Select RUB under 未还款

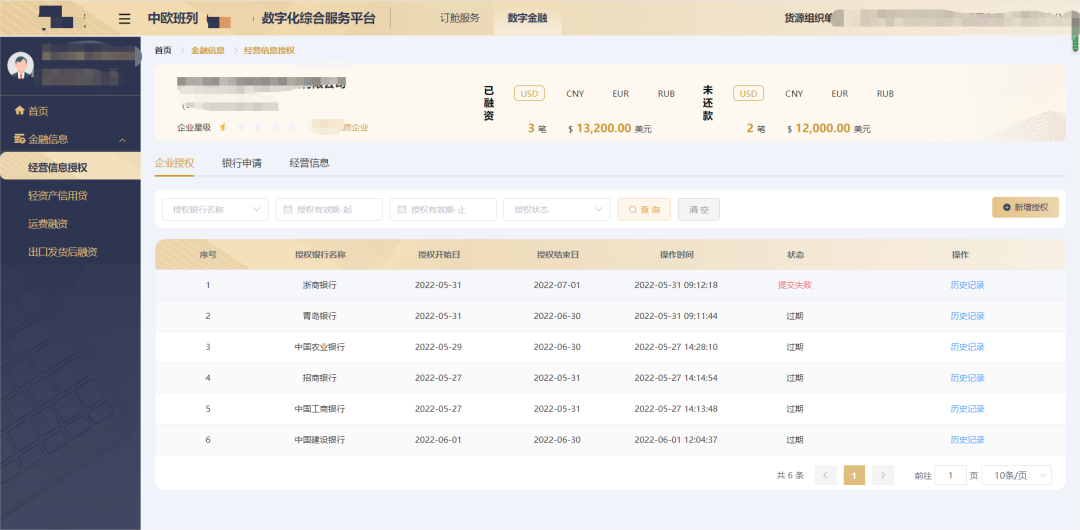(x=885, y=94)
